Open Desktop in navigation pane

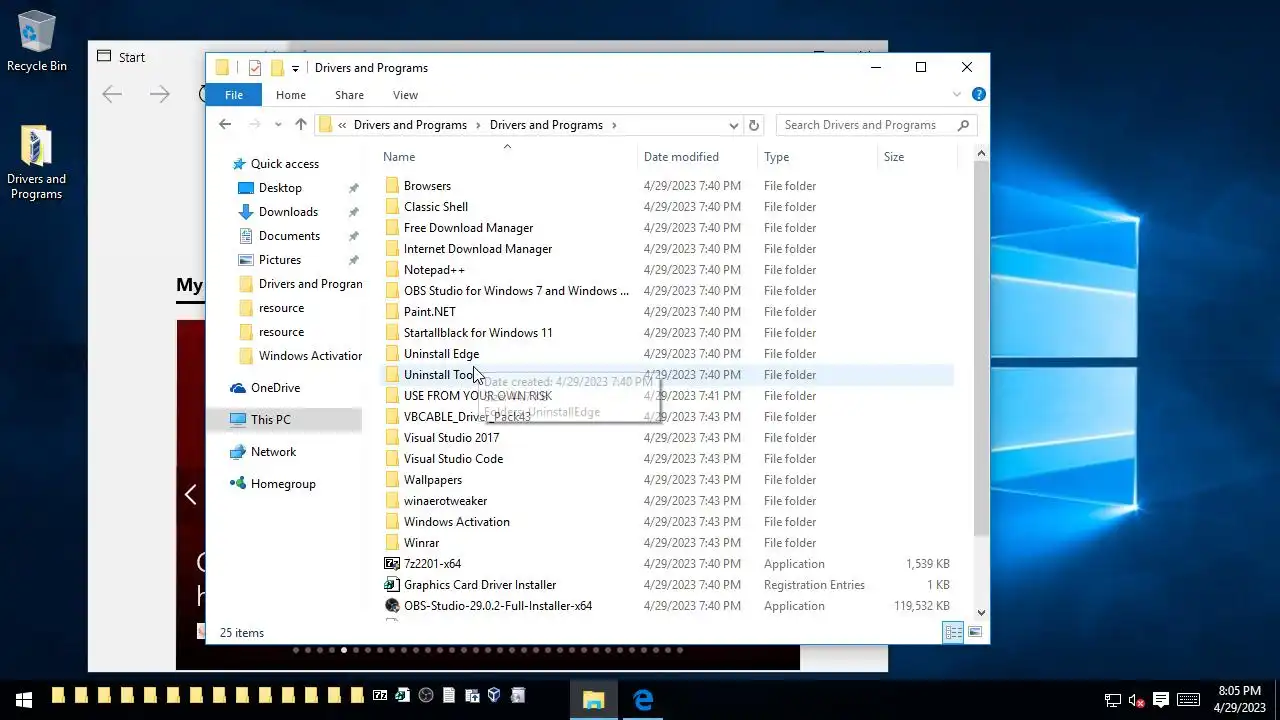point(280,188)
